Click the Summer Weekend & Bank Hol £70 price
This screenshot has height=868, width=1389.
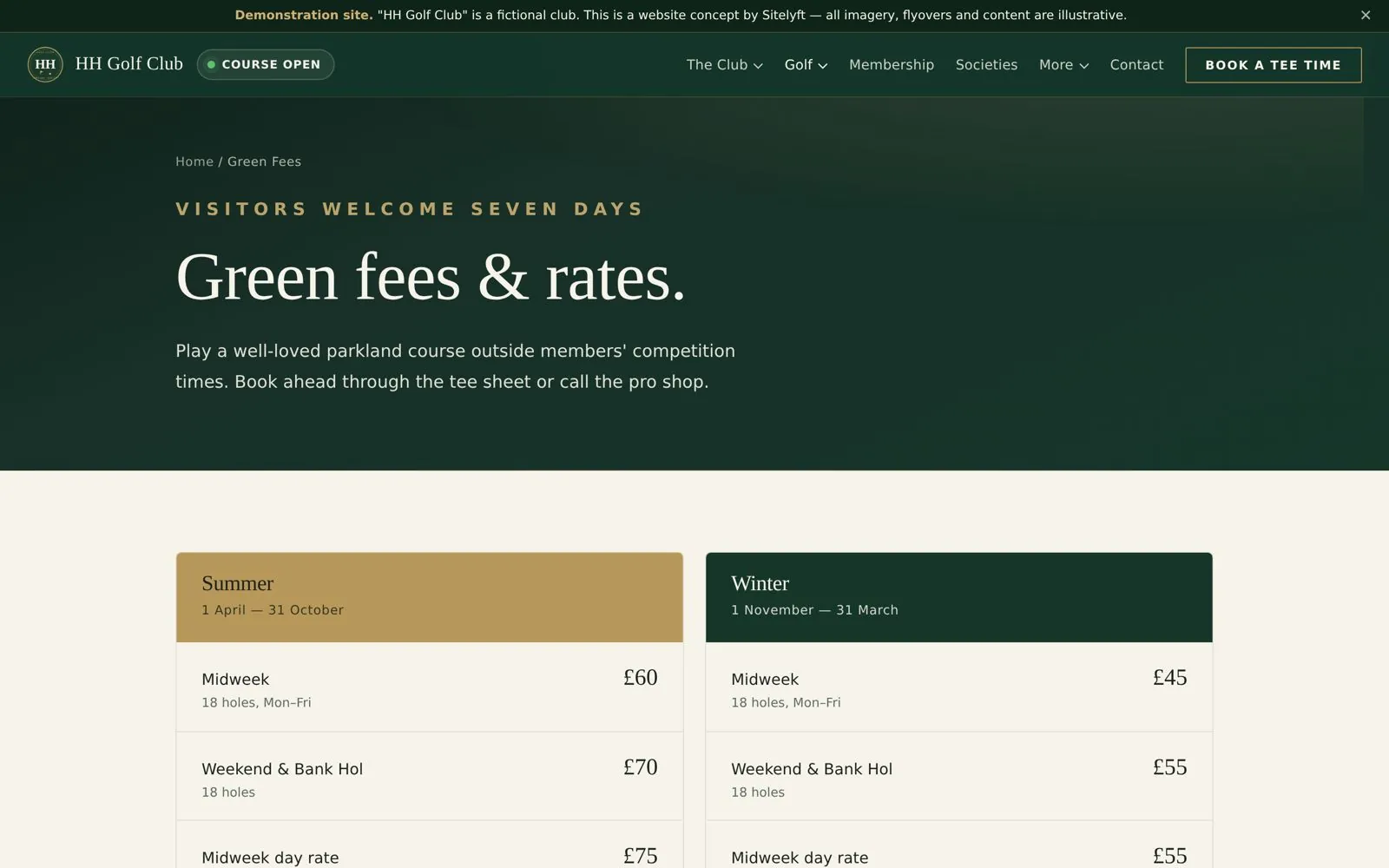pyautogui.click(x=641, y=767)
